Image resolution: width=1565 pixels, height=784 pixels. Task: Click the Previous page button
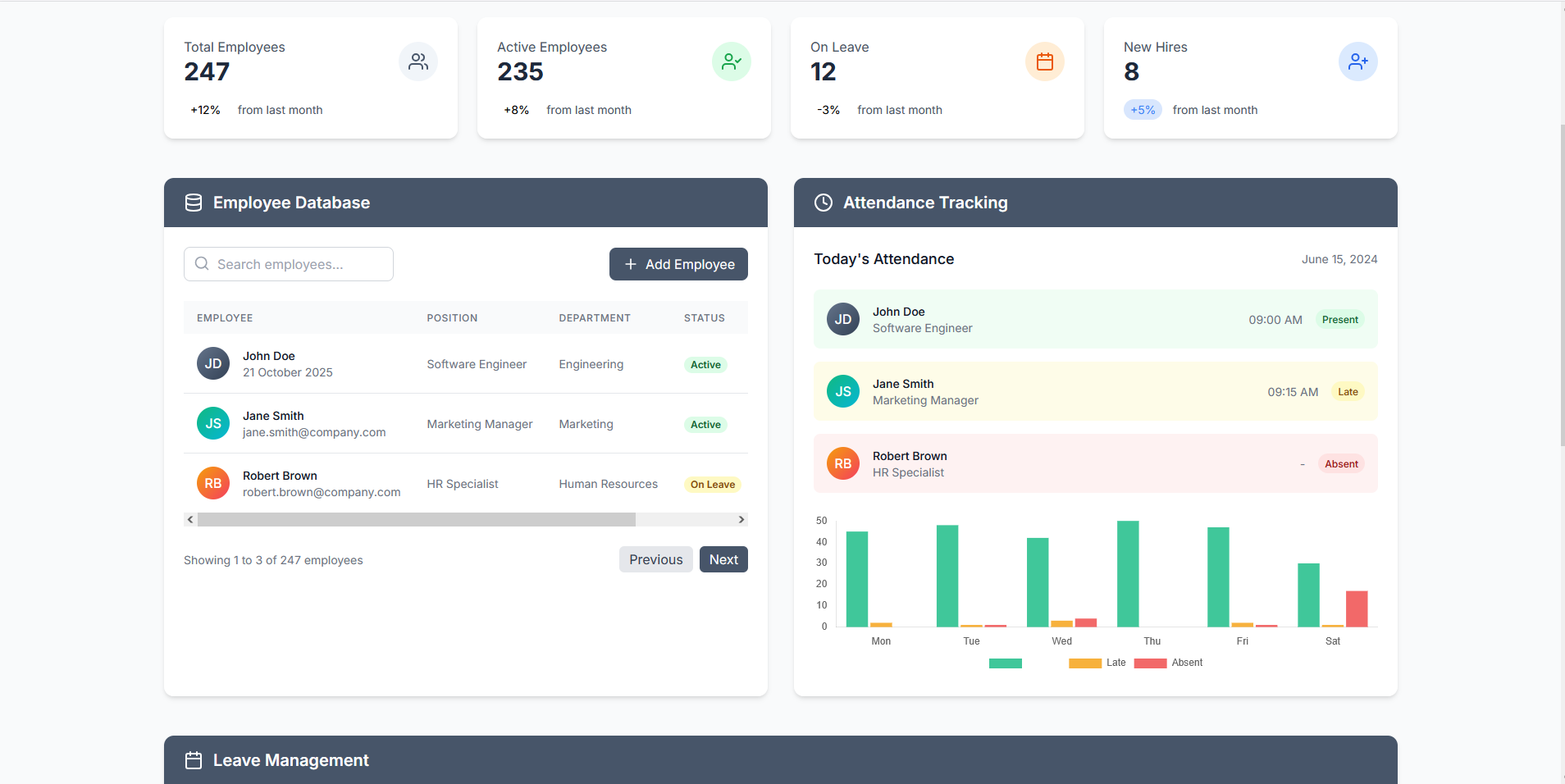656,559
